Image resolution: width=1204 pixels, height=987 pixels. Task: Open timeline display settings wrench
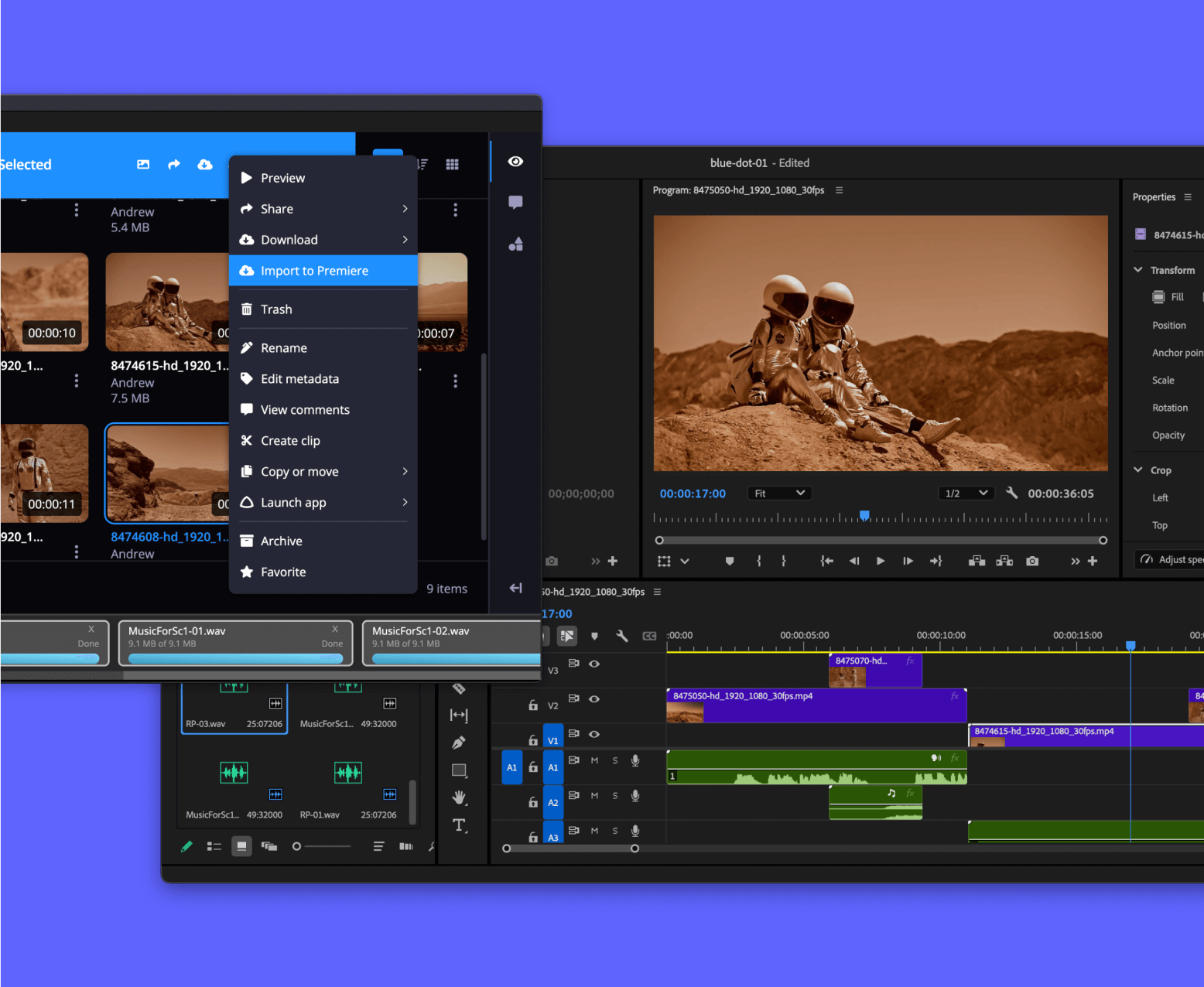click(622, 636)
